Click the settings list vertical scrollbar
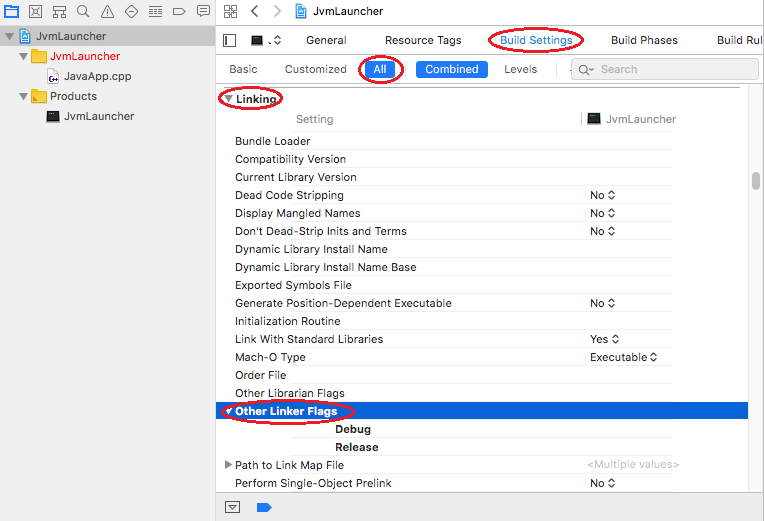This screenshot has width=764, height=521. click(755, 181)
